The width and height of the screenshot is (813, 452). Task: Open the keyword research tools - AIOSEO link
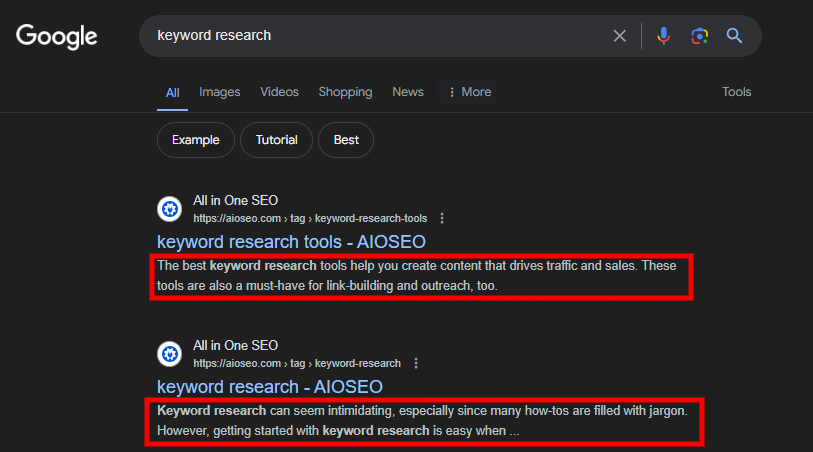[291, 242]
